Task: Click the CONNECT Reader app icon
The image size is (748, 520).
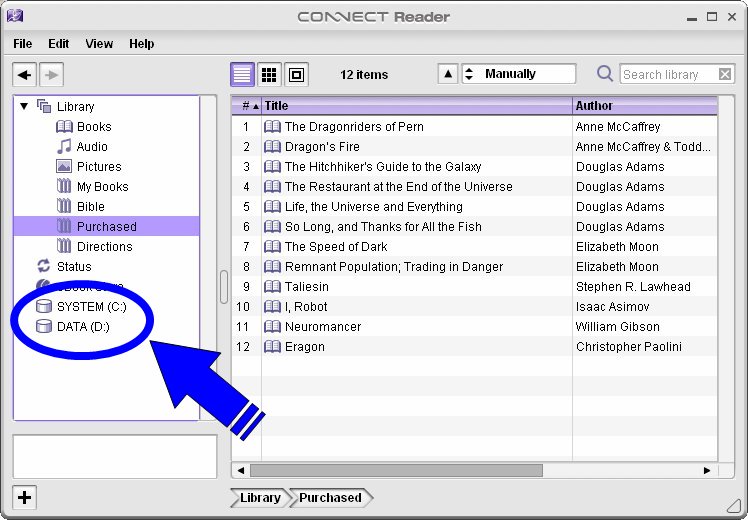Action: pos(15,16)
